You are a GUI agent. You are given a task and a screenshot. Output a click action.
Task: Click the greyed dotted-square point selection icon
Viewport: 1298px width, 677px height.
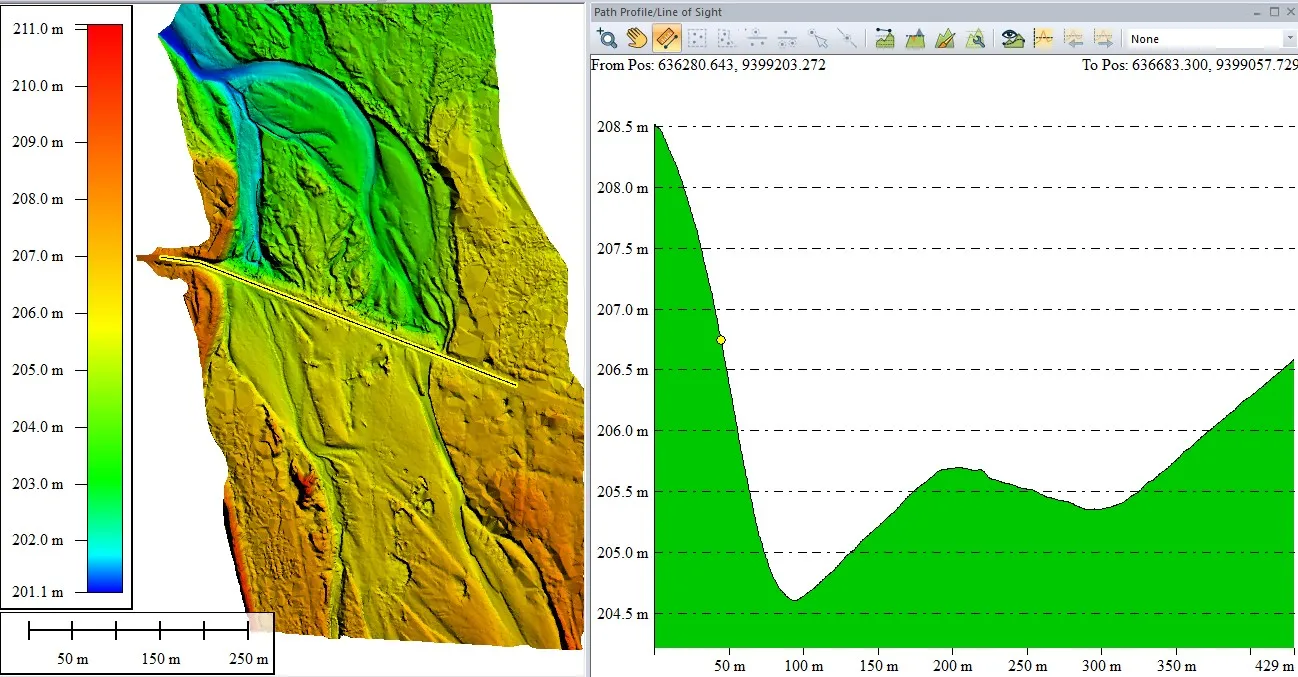[x=697, y=39]
